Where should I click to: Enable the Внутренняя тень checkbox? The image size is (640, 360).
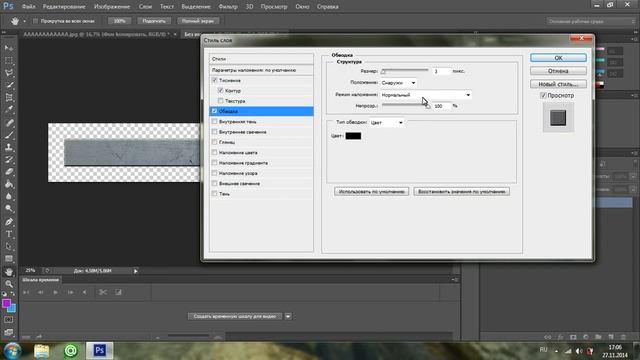click(215, 122)
